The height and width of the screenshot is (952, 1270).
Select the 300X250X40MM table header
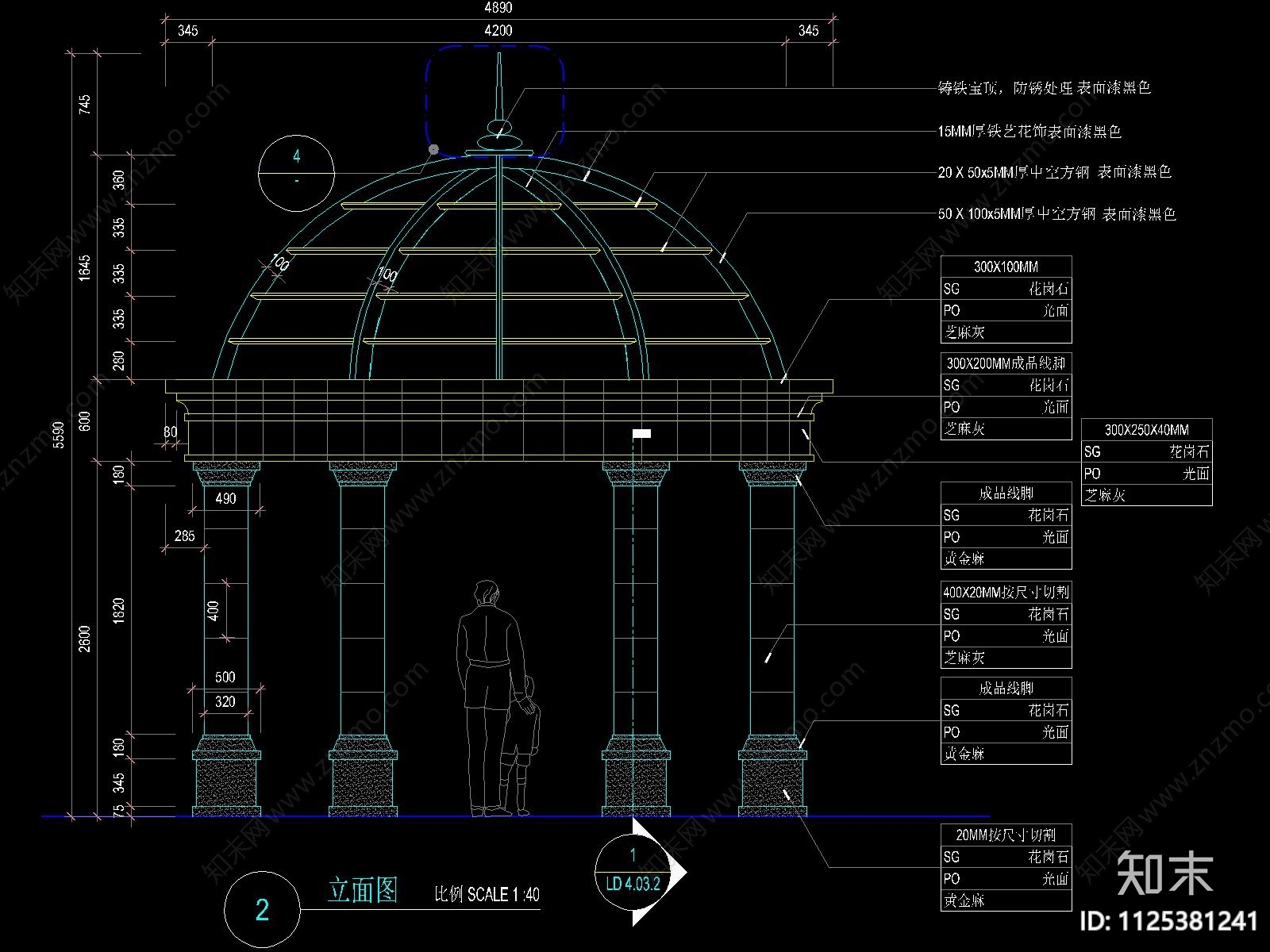tap(1146, 430)
